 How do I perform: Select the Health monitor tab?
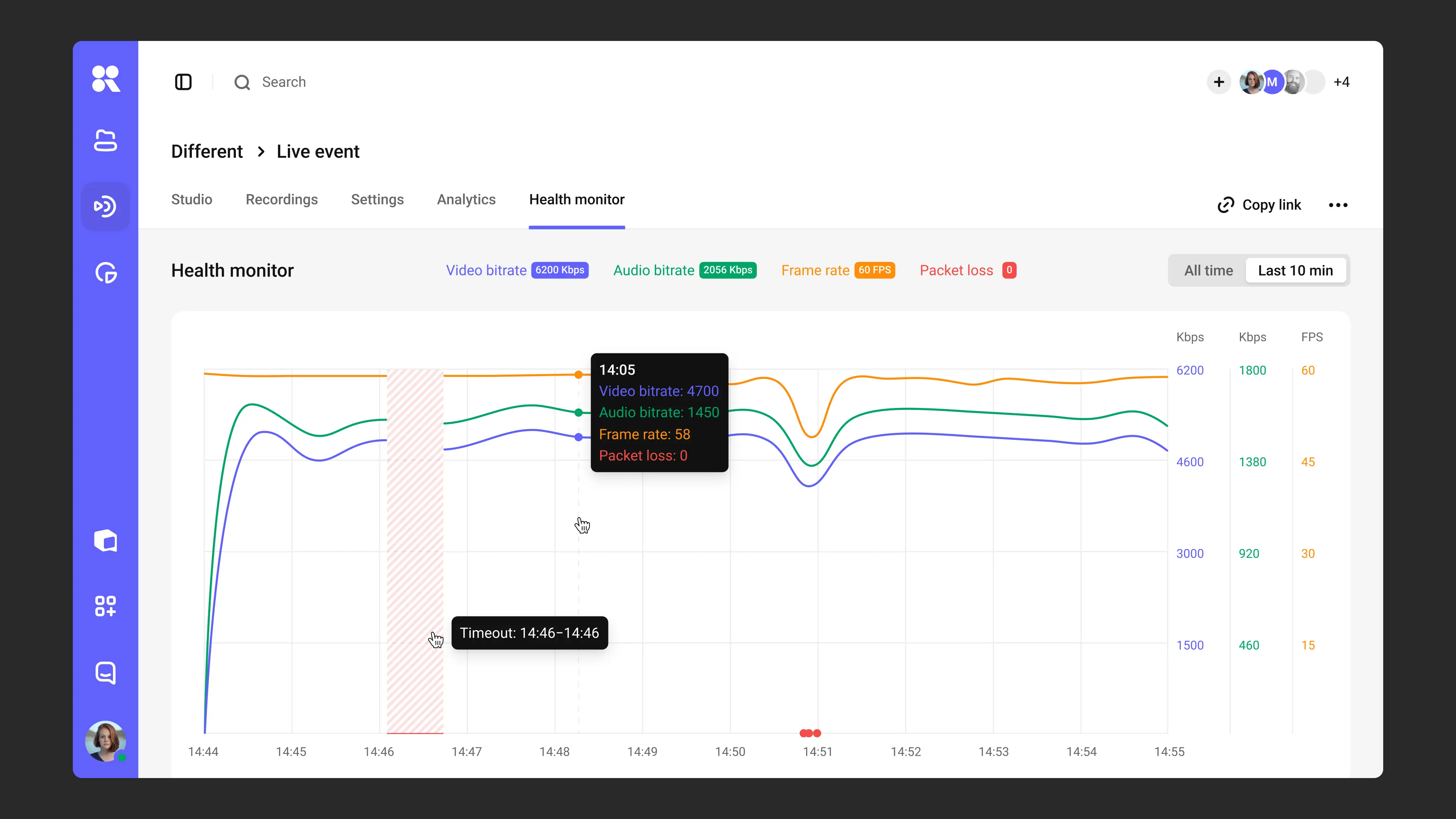[x=576, y=199]
